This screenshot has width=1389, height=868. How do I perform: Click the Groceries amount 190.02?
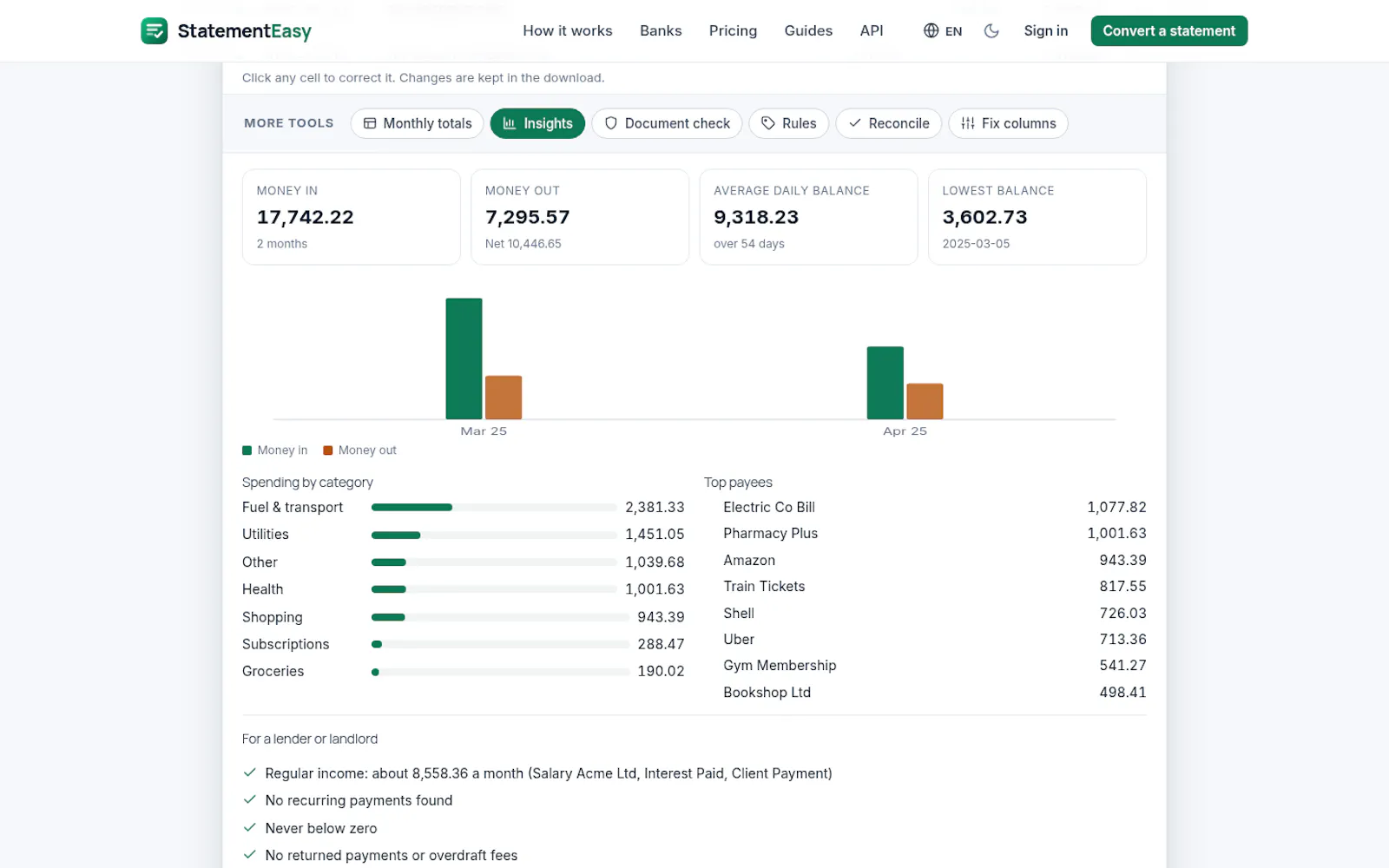click(x=661, y=671)
